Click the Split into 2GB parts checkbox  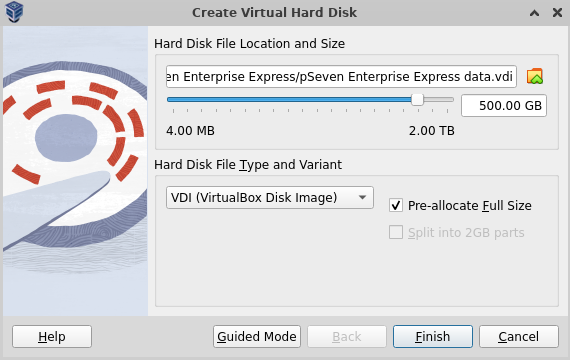point(396,232)
